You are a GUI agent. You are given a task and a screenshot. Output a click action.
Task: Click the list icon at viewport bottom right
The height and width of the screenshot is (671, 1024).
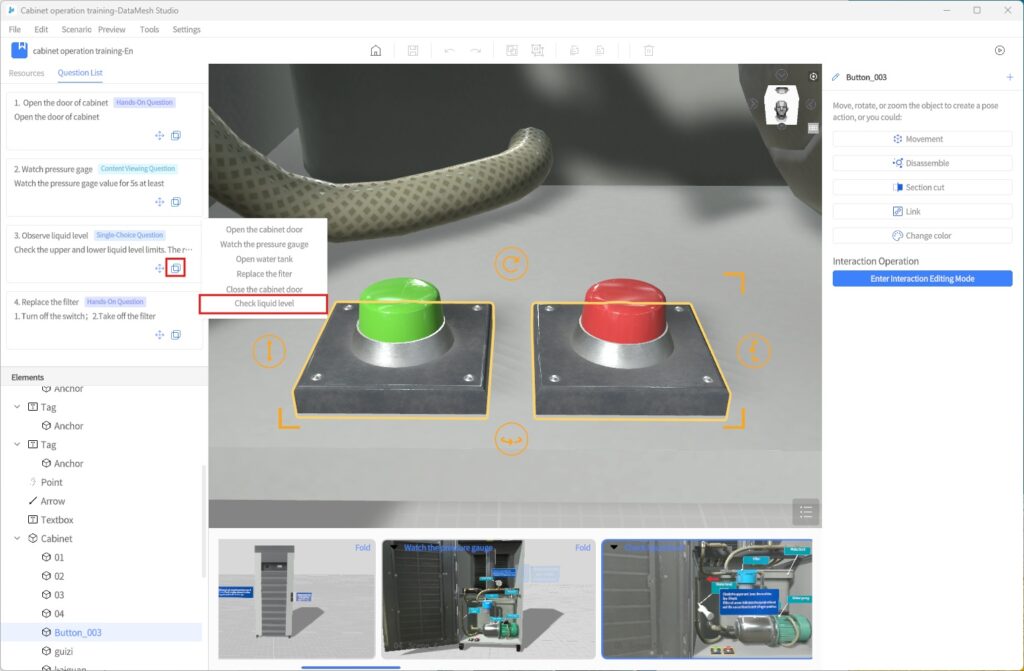806,511
